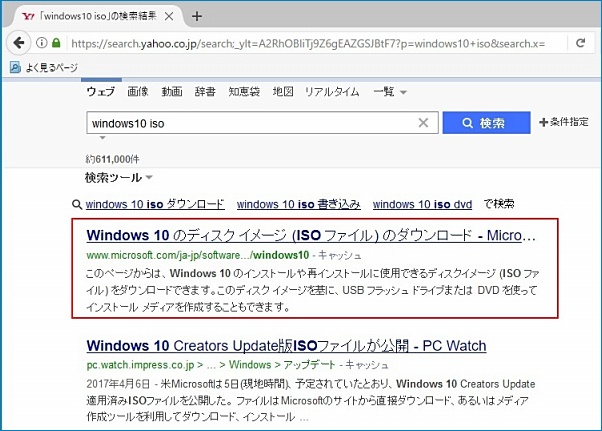Click related search windows 10 iso ダウンロード
The width and height of the screenshot is (602, 431).
[155, 204]
